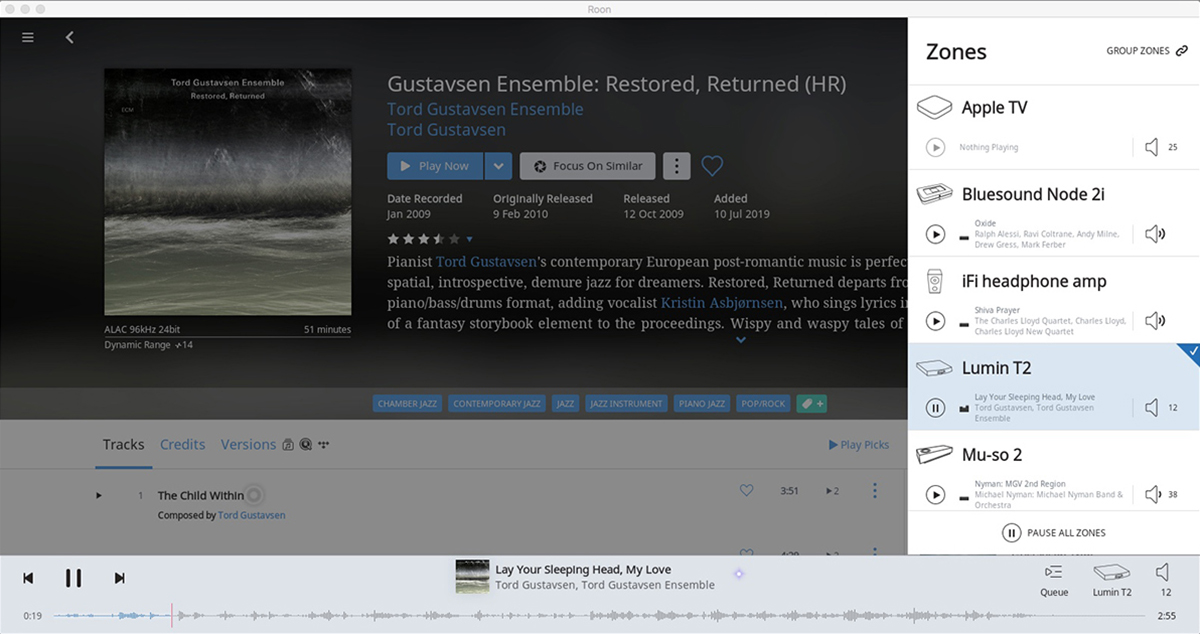Go back with the left arrow
This screenshot has width=1200, height=634.
point(69,37)
